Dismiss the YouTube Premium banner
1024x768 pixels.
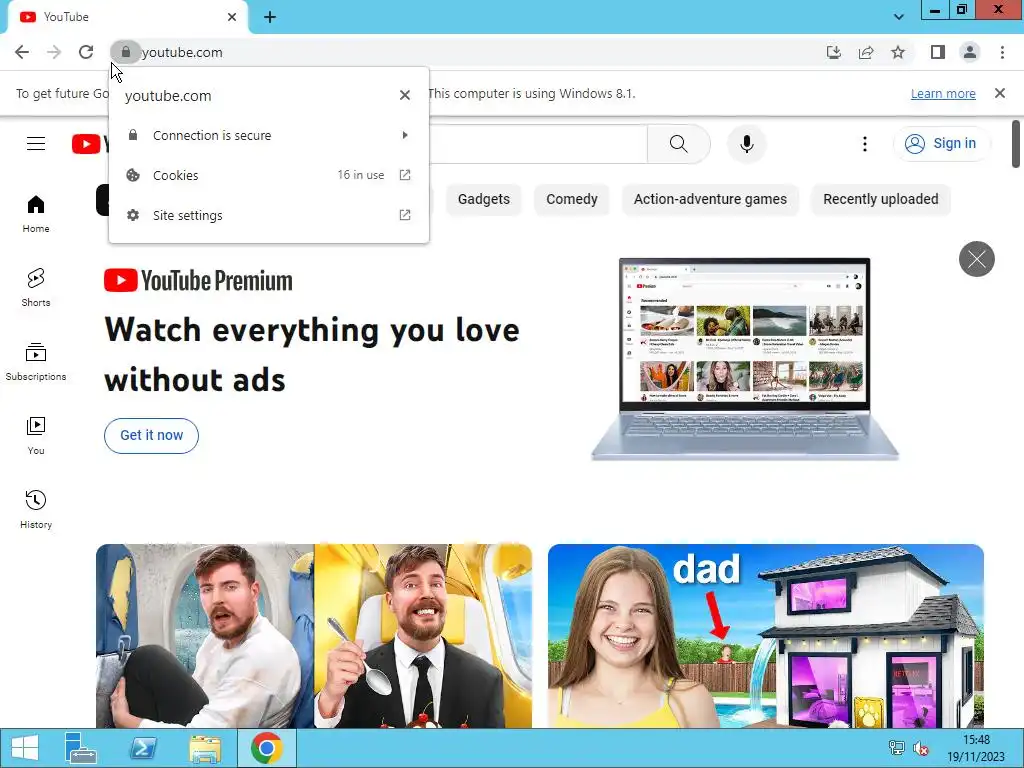[976, 259]
